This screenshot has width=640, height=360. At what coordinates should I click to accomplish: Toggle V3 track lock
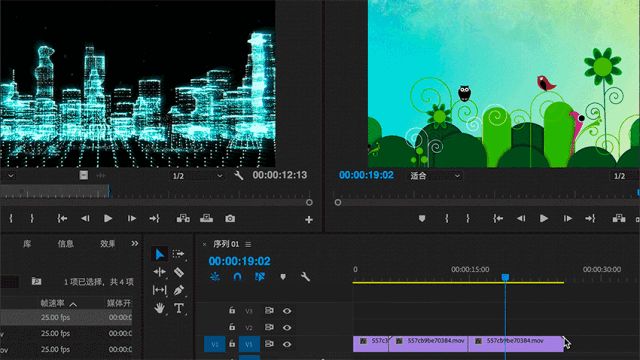point(232,311)
